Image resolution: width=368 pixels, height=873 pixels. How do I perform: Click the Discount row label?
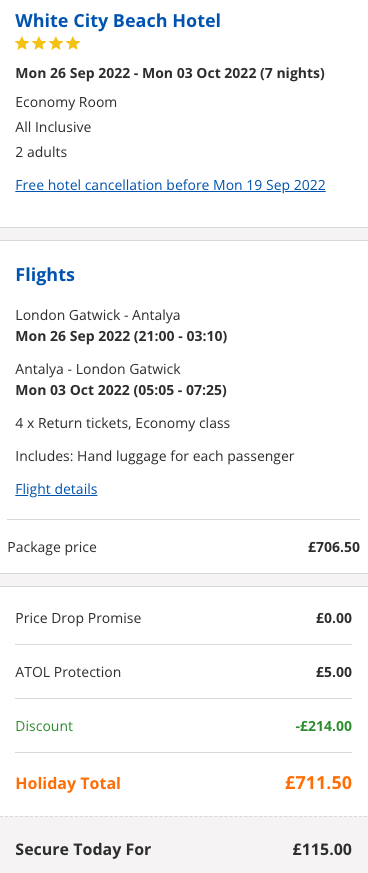[44, 726]
